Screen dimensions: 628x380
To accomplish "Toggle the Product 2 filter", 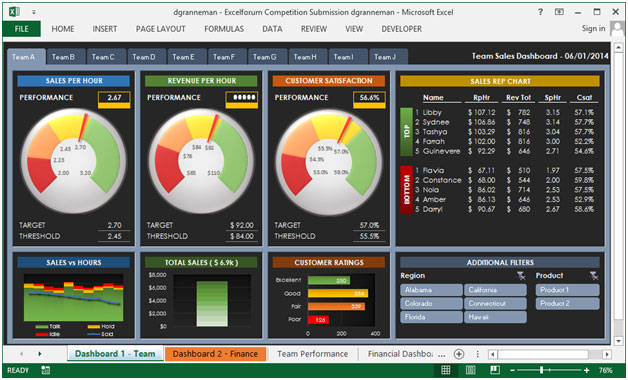I will [568, 304].
